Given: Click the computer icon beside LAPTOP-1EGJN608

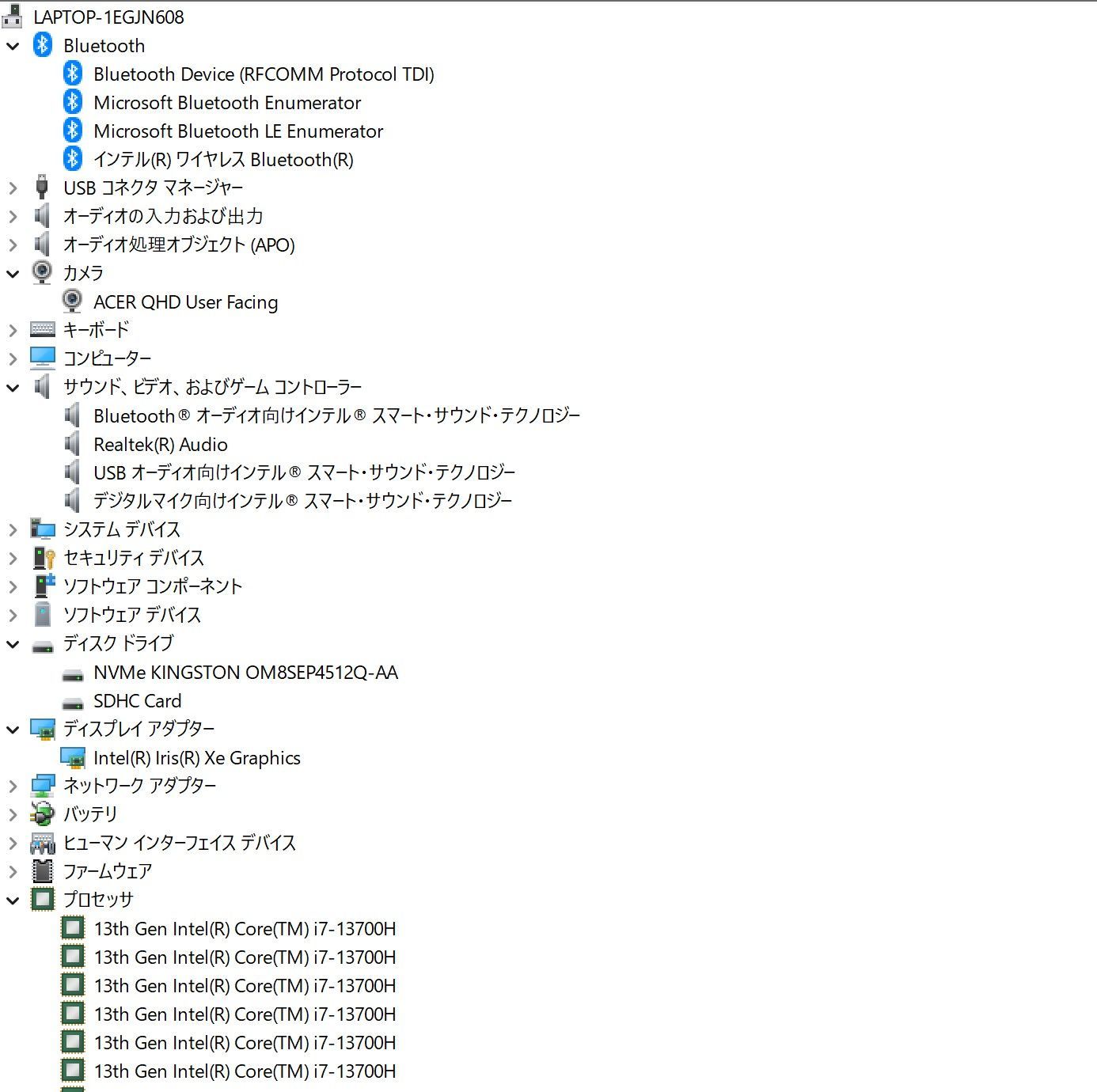Looking at the screenshot, I should 12,16.
